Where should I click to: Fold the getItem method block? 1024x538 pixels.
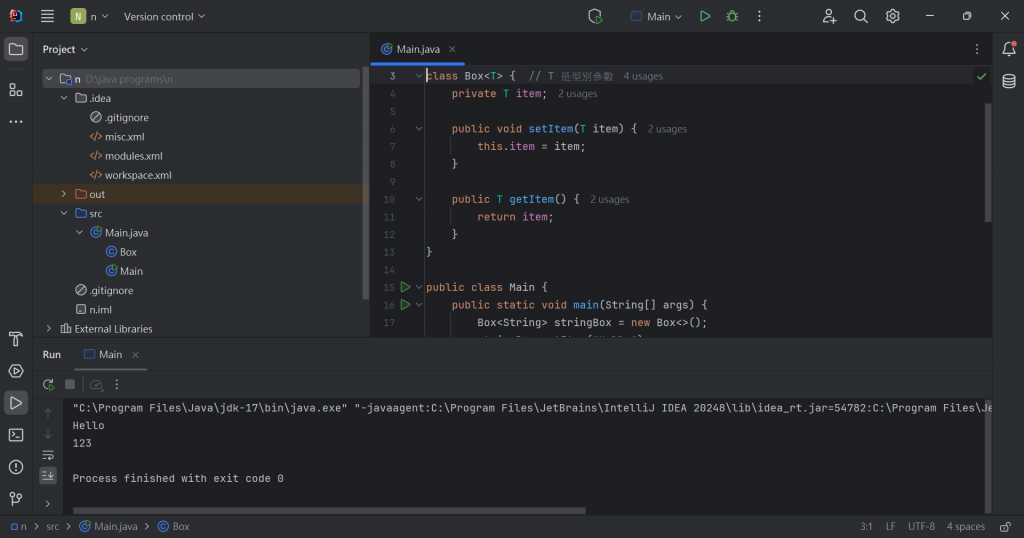pyautogui.click(x=419, y=199)
